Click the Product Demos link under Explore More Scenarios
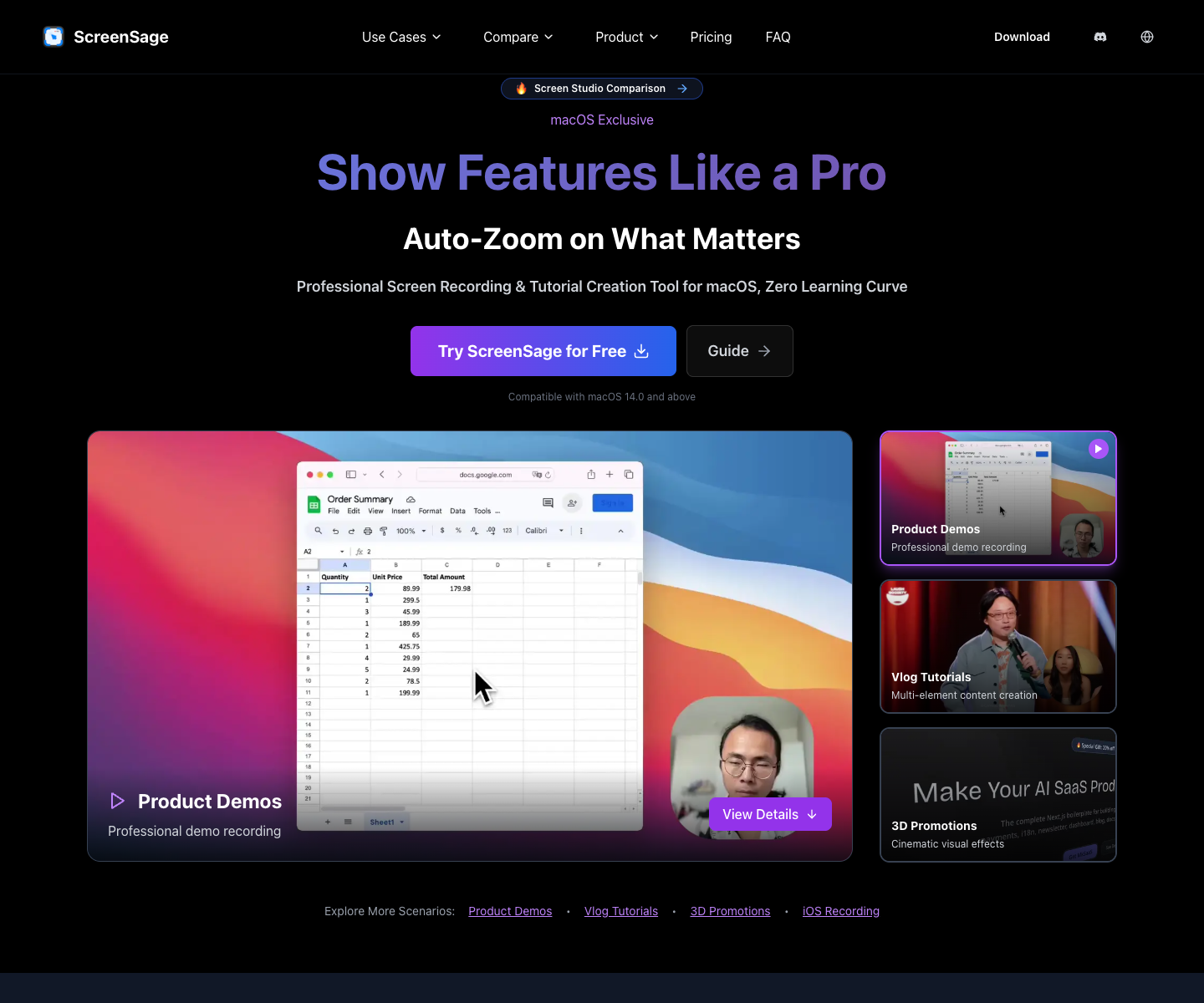Viewport: 1204px width, 1003px height. [x=510, y=911]
